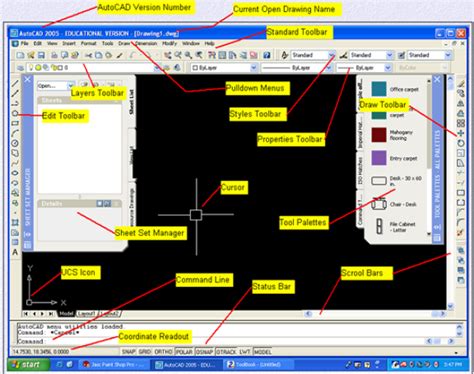The height and width of the screenshot is (374, 474).
Task: Select the Move tool on right toolbar
Action: [461, 133]
